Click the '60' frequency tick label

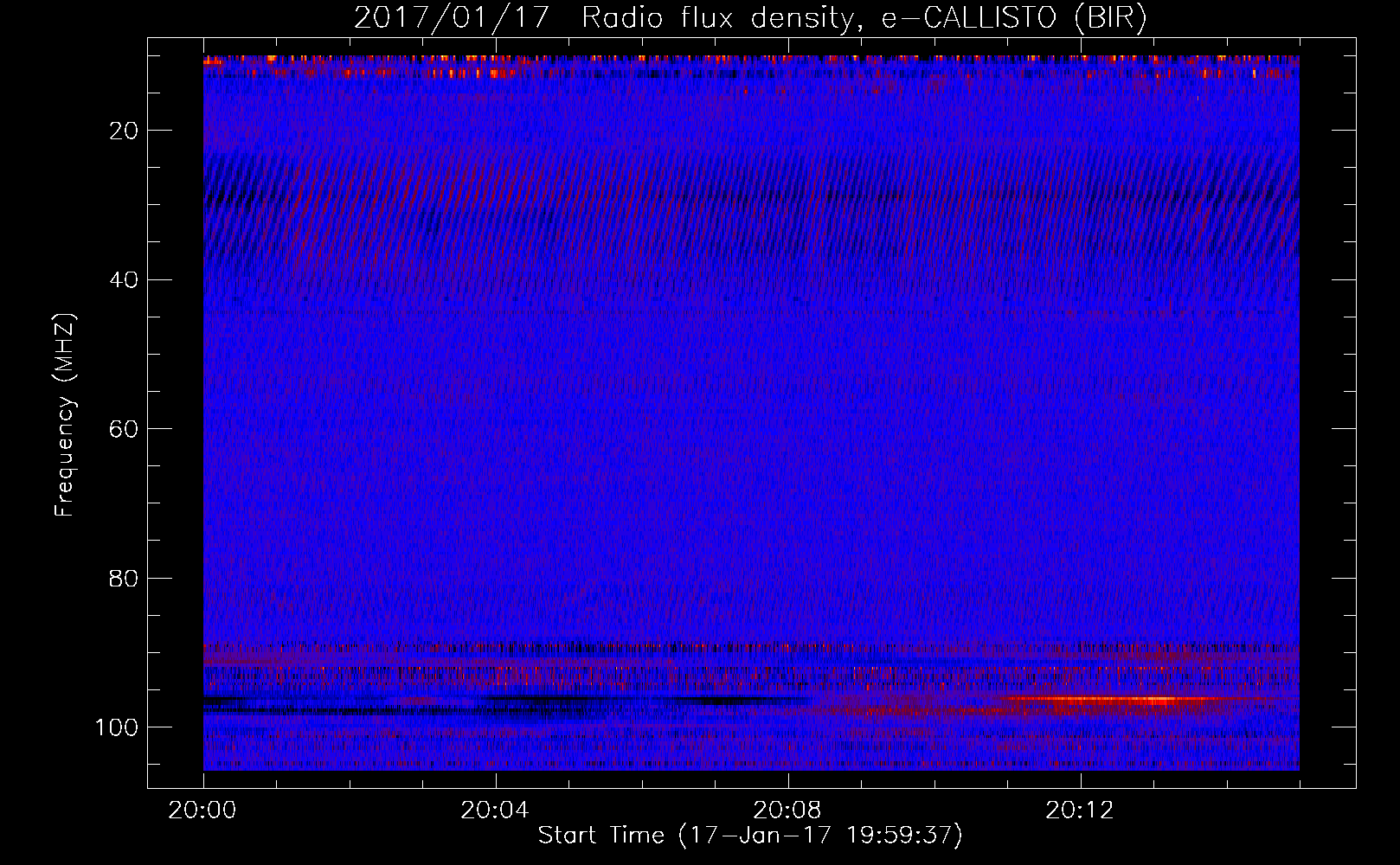click(125, 429)
